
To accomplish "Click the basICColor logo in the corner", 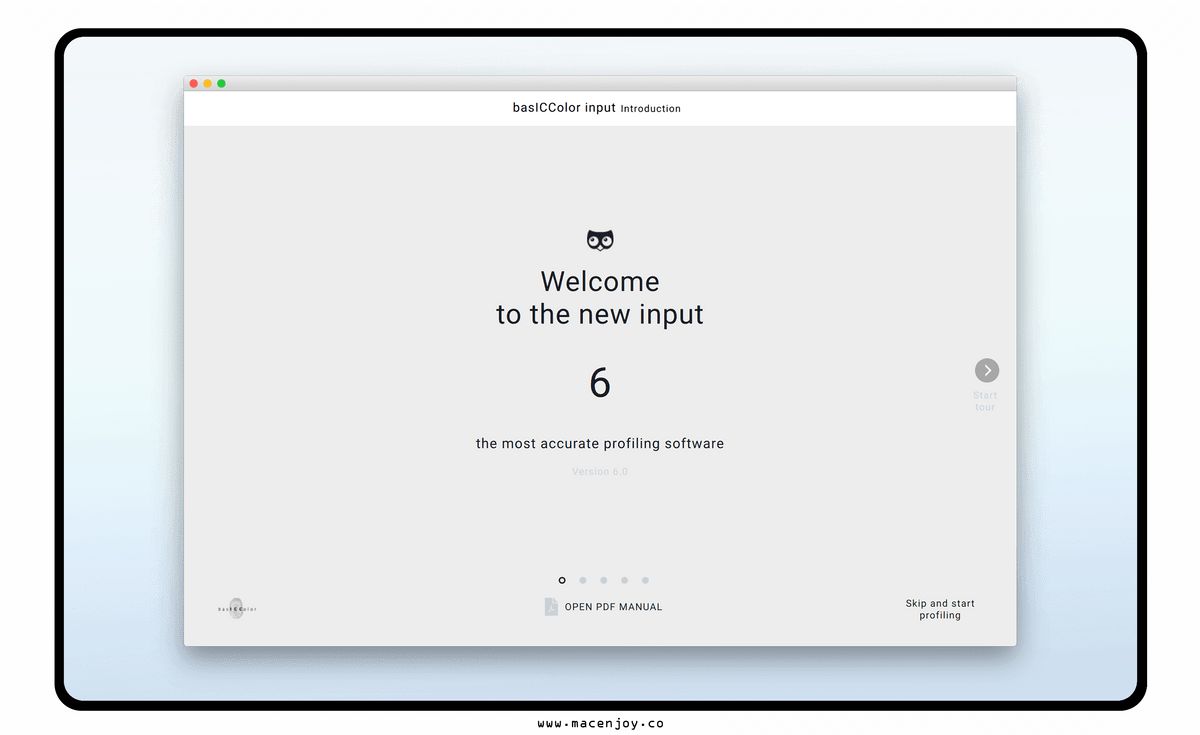I will pos(237,608).
